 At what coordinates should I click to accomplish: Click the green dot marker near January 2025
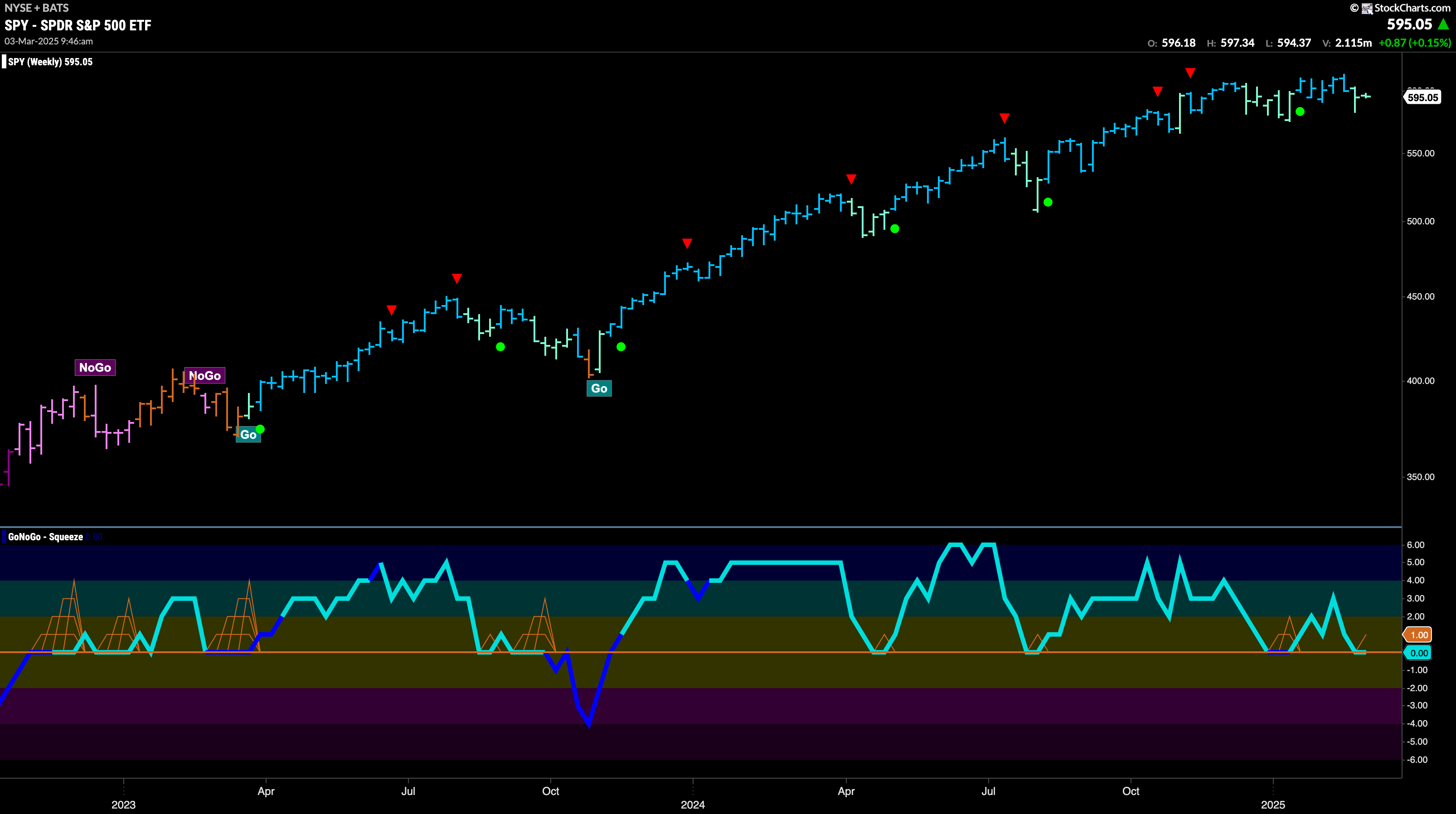click(x=1300, y=112)
